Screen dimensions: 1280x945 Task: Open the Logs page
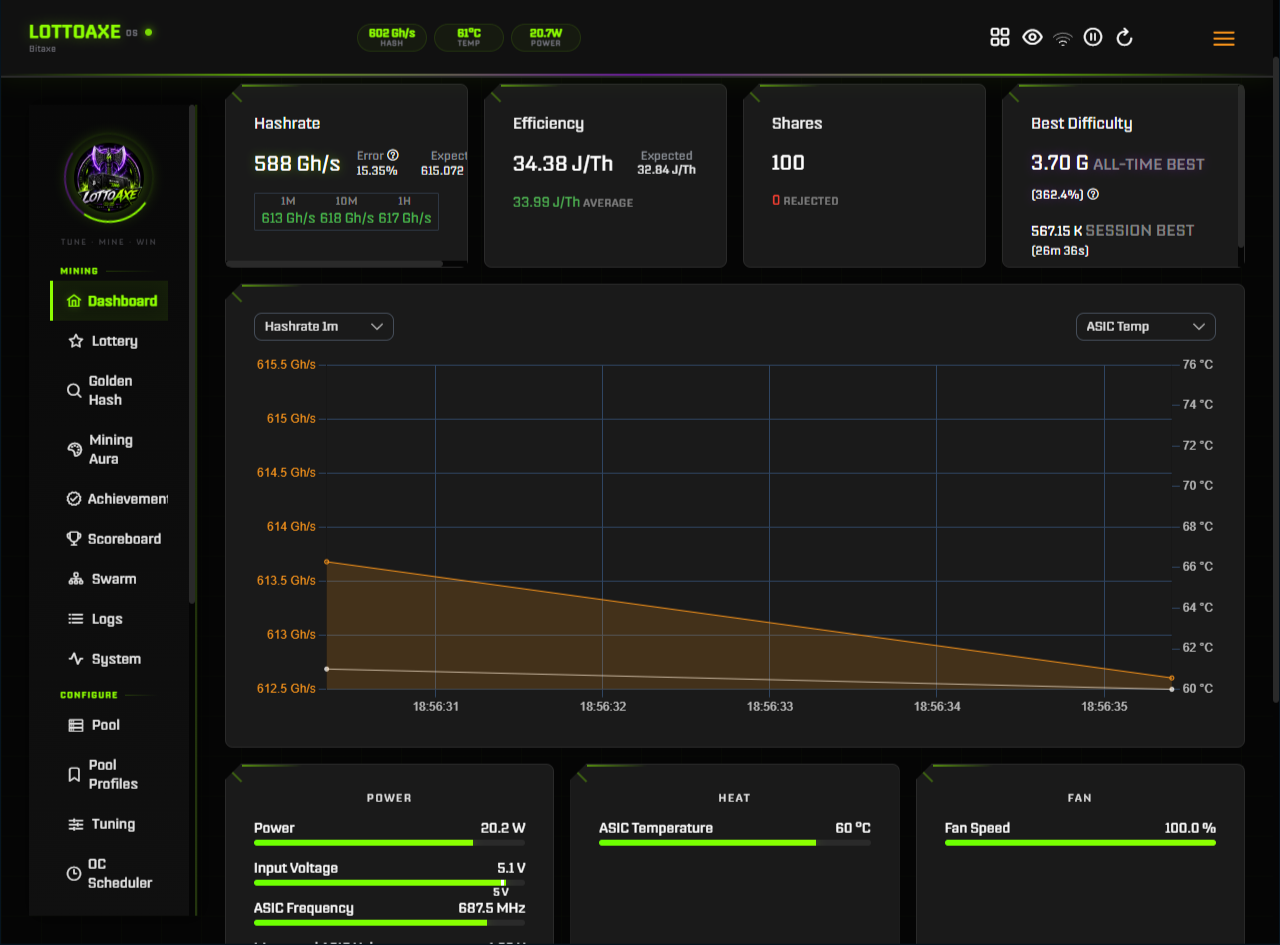pyautogui.click(x=110, y=619)
